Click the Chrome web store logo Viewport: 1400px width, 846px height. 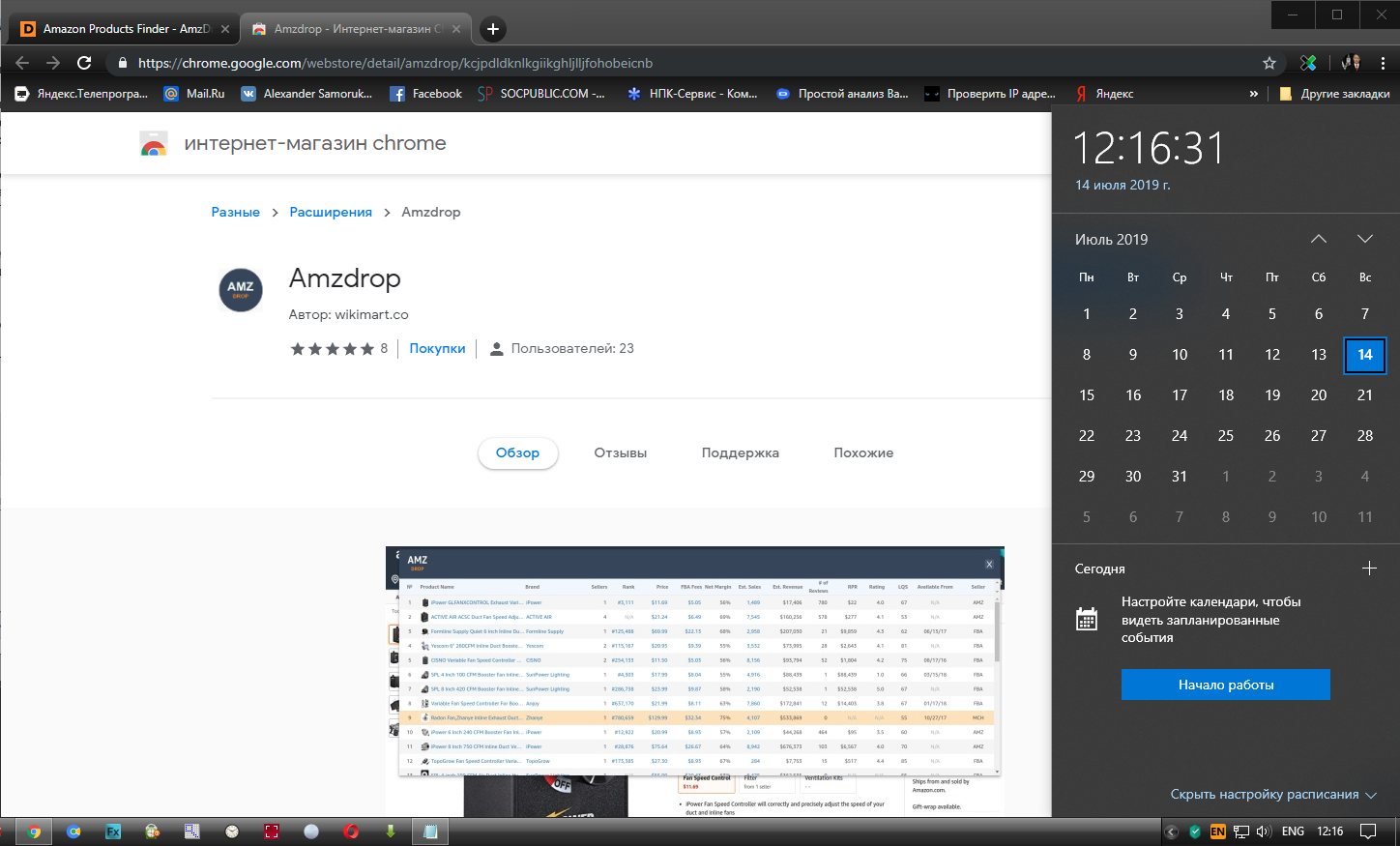(154, 144)
